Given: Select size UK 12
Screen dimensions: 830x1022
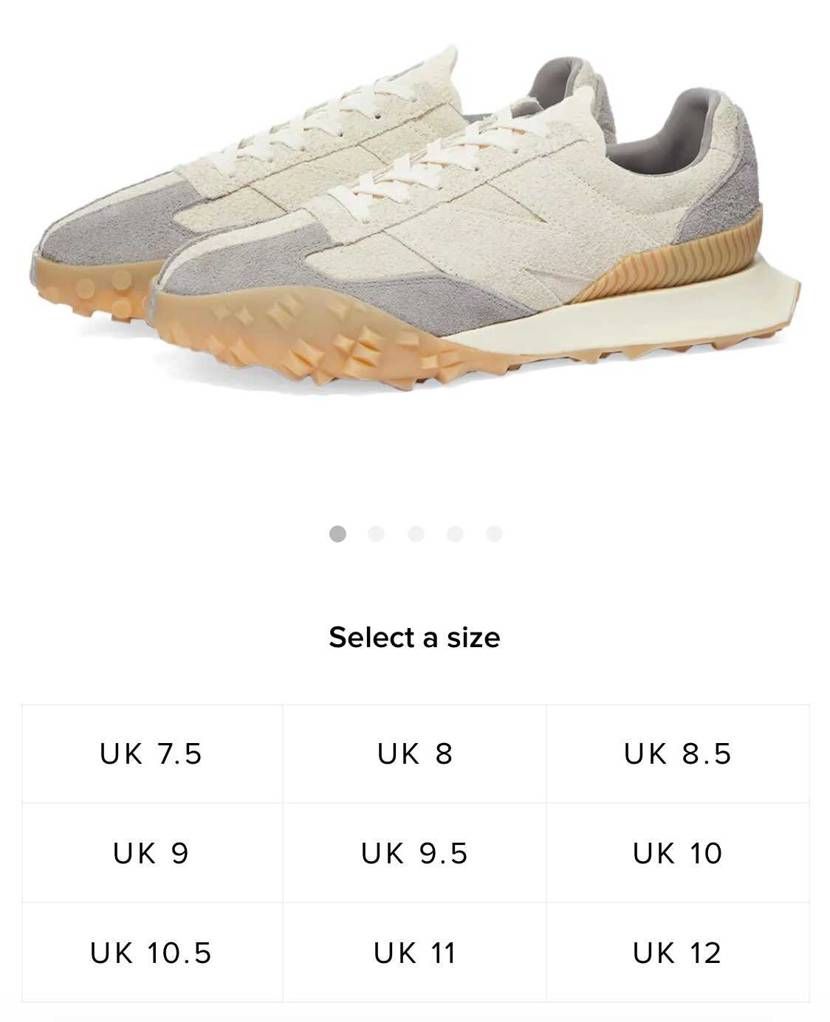Looking at the screenshot, I should coord(678,953).
